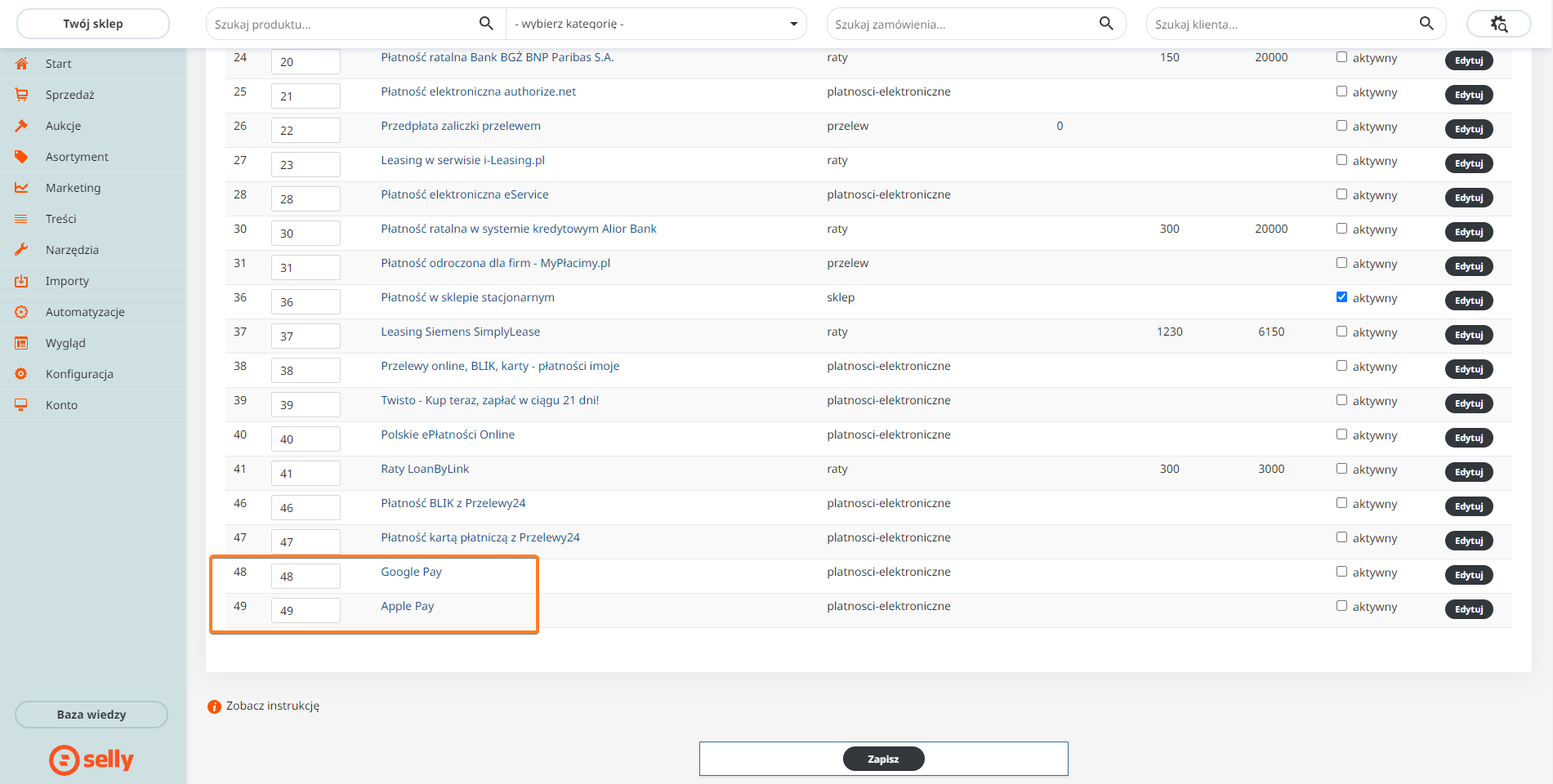
Task: Click the Szukaj zamówienia search field
Action: pos(962,24)
